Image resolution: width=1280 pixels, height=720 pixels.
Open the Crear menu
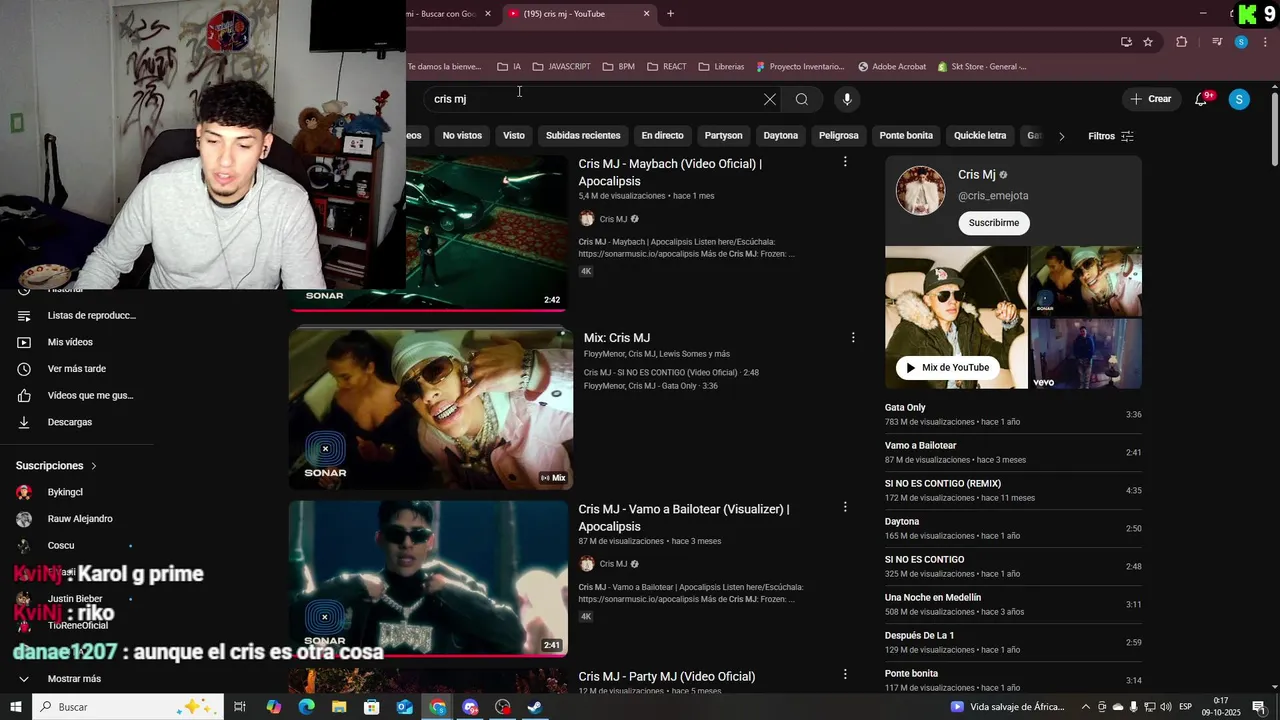point(1151,99)
